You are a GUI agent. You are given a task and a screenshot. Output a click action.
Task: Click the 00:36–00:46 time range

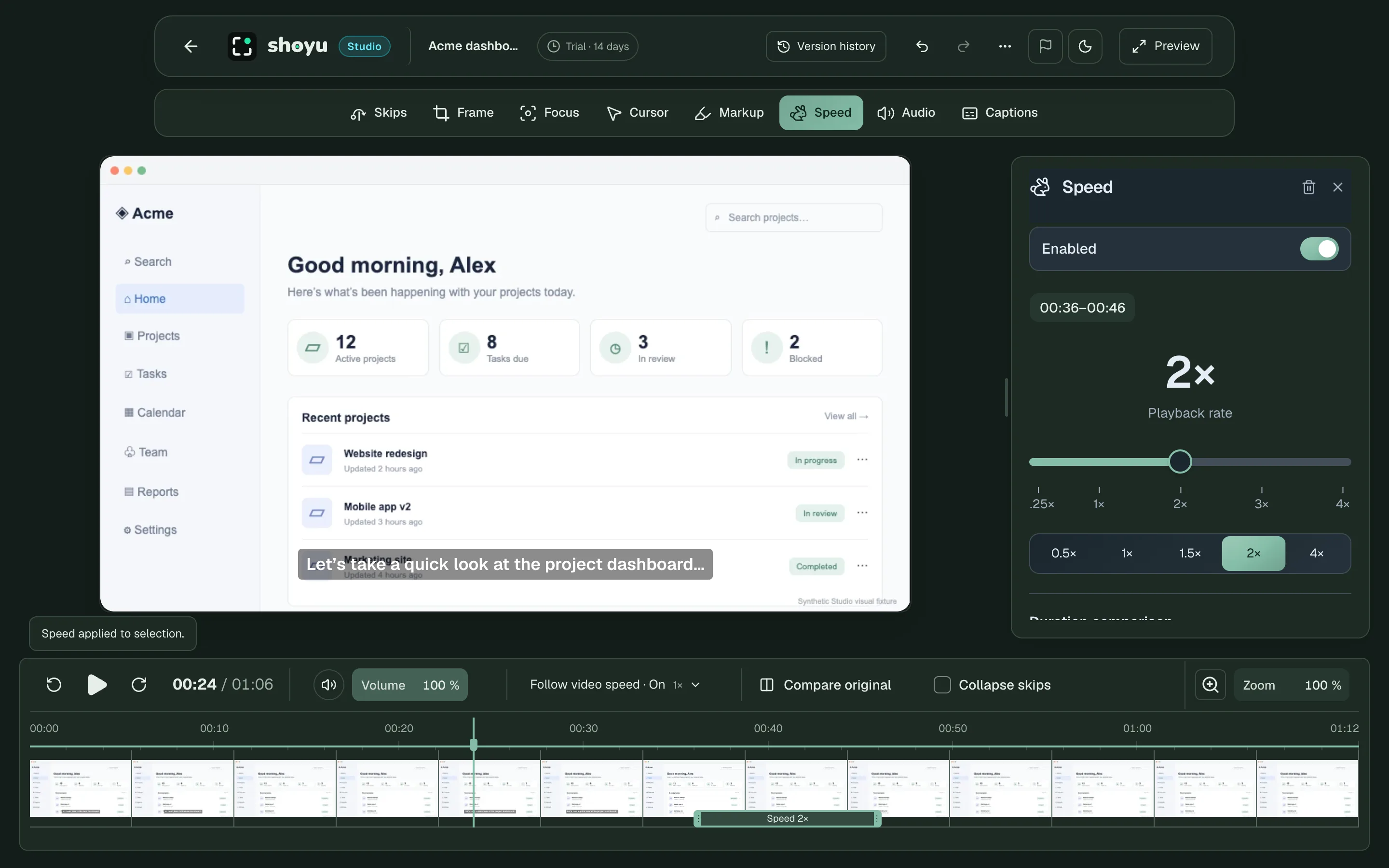coord(1082,308)
